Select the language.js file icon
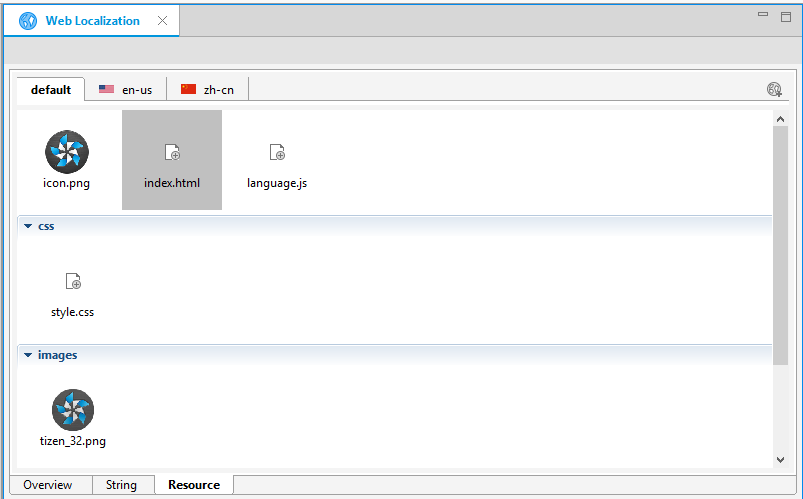803x499 pixels. [x=277, y=152]
